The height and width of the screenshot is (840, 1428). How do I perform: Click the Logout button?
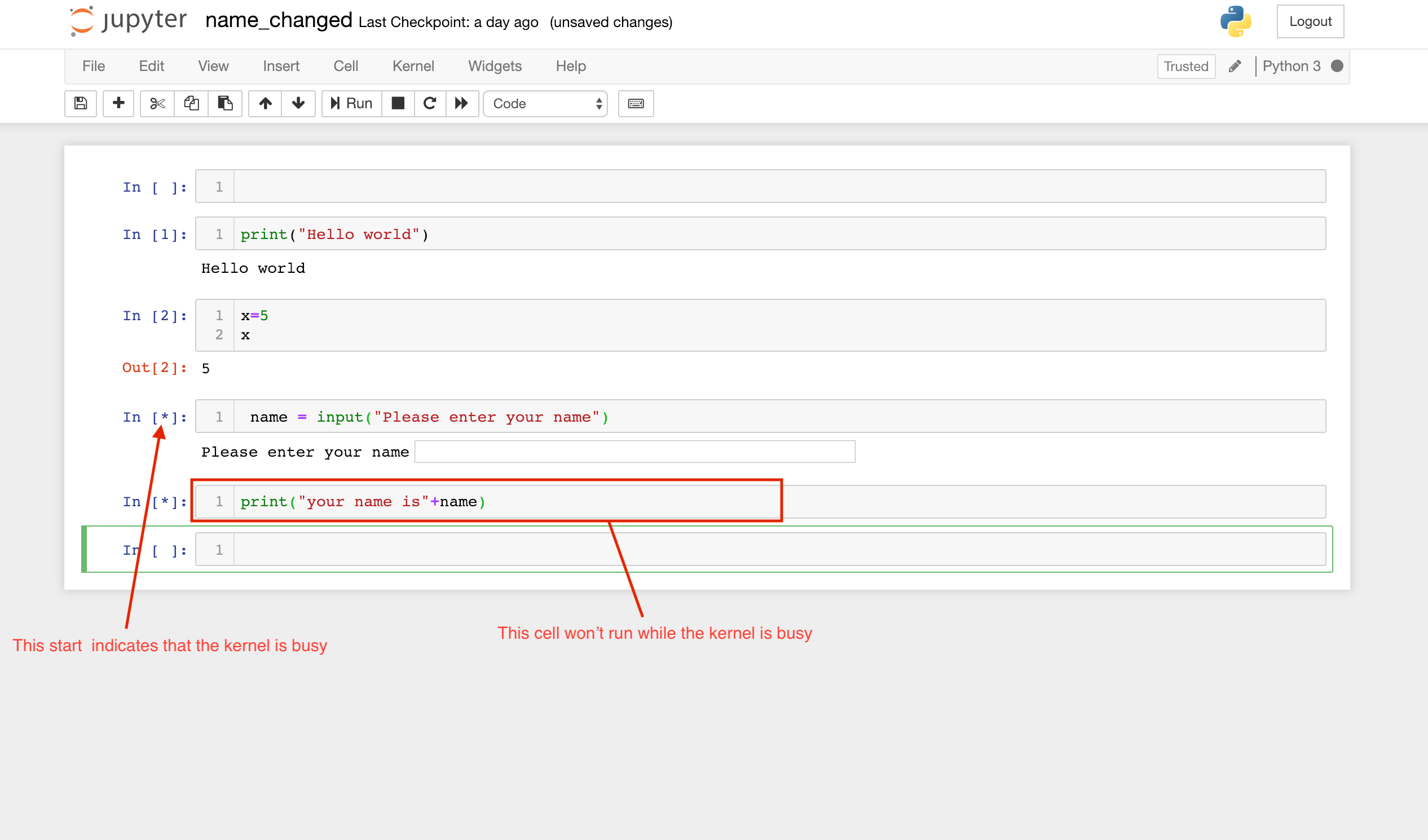tap(1310, 21)
